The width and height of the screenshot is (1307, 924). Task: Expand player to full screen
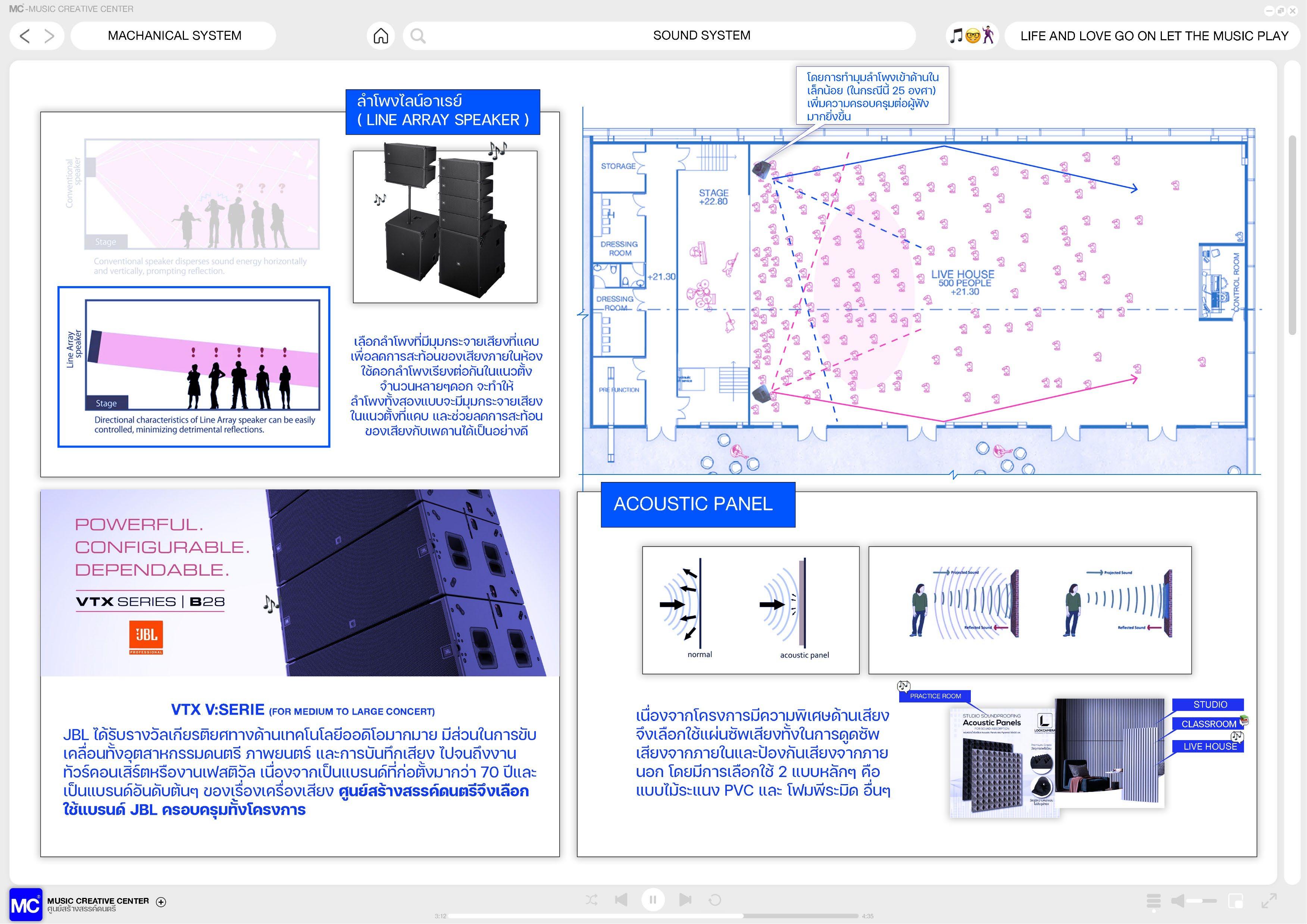point(1269,900)
